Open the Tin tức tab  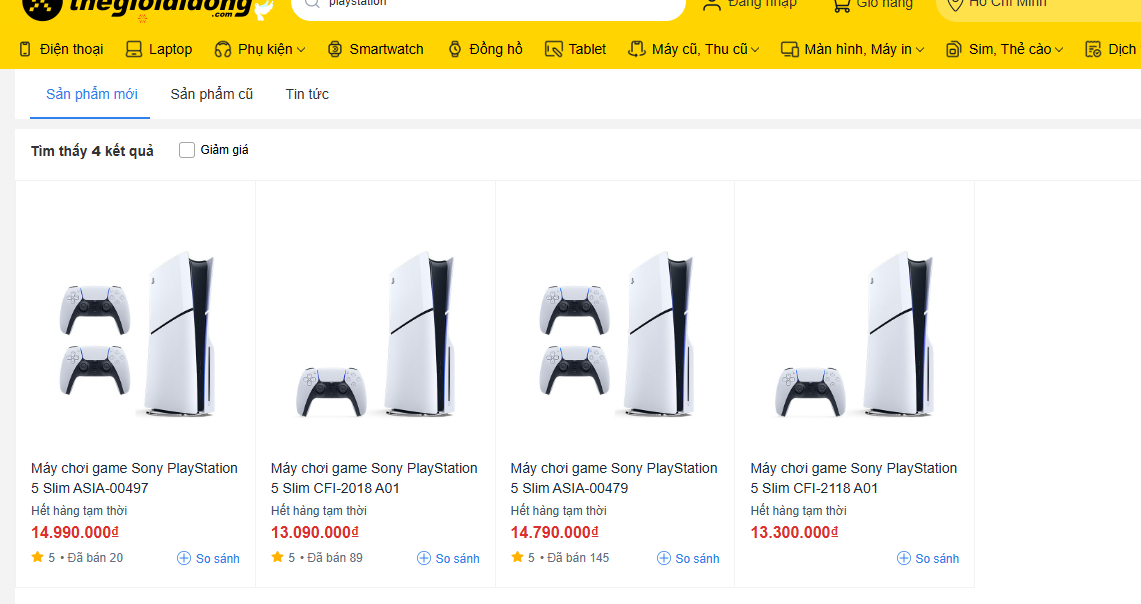(x=307, y=94)
